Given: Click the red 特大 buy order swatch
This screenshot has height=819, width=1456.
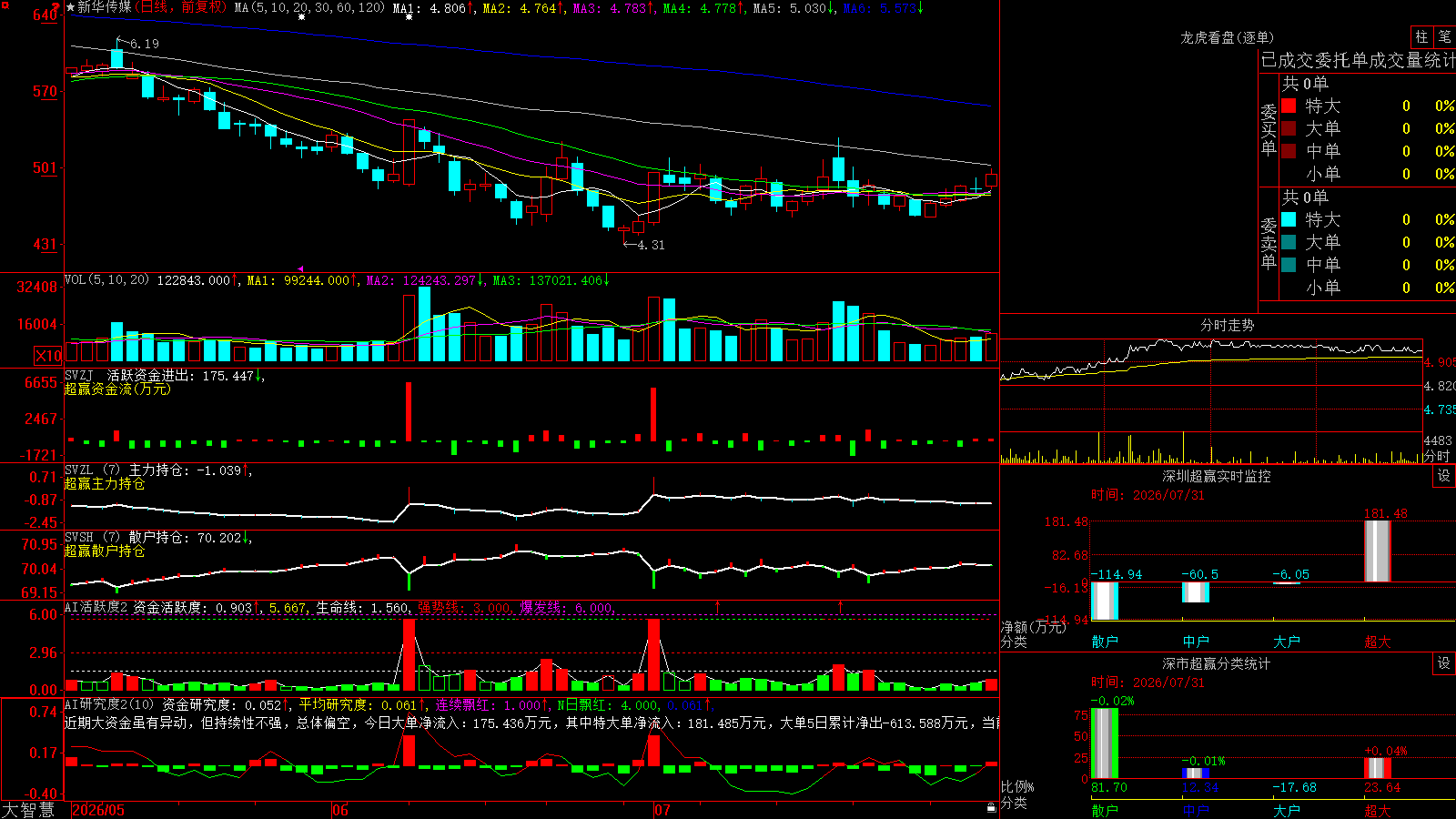Looking at the screenshot, I should coord(1289,106).
